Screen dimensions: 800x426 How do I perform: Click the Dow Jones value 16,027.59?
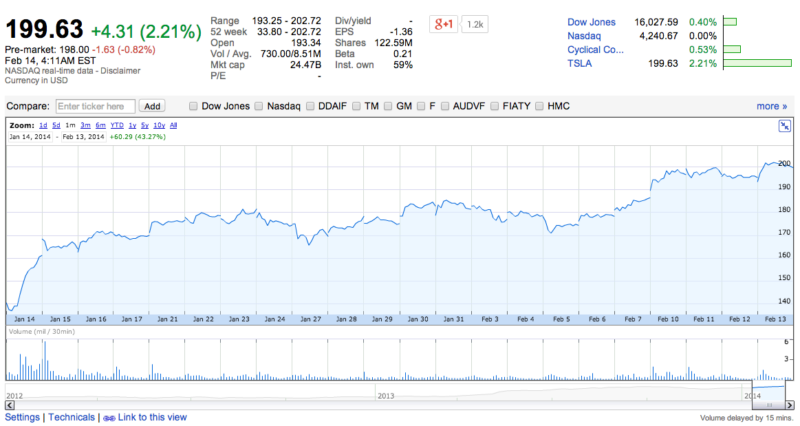point(656,22)
